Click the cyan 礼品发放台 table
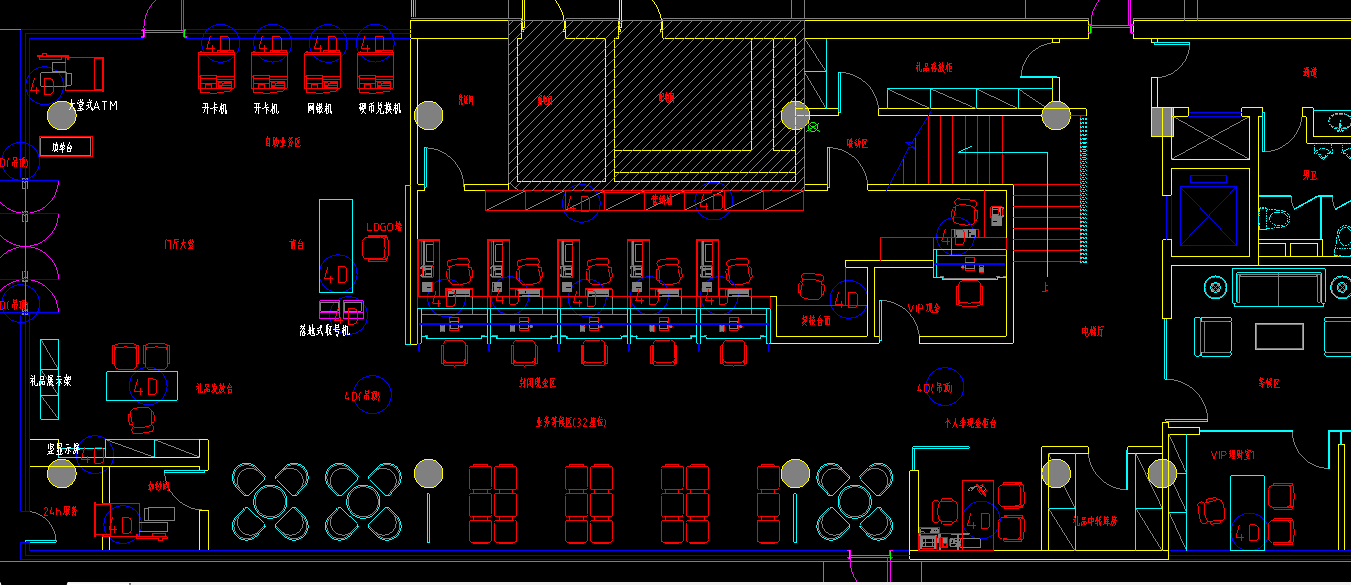Image resolution: width=1351 pixels, height=585 pixels. 142,386
